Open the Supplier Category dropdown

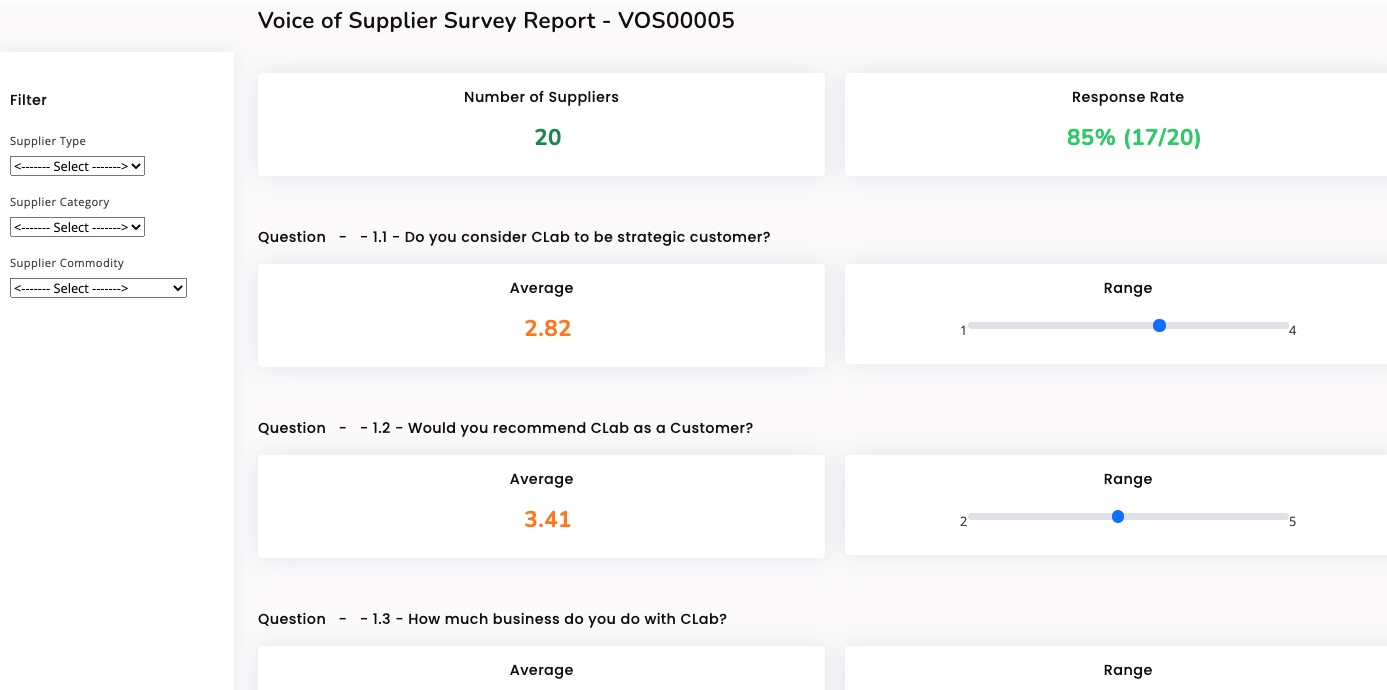[x=77, y=227]
